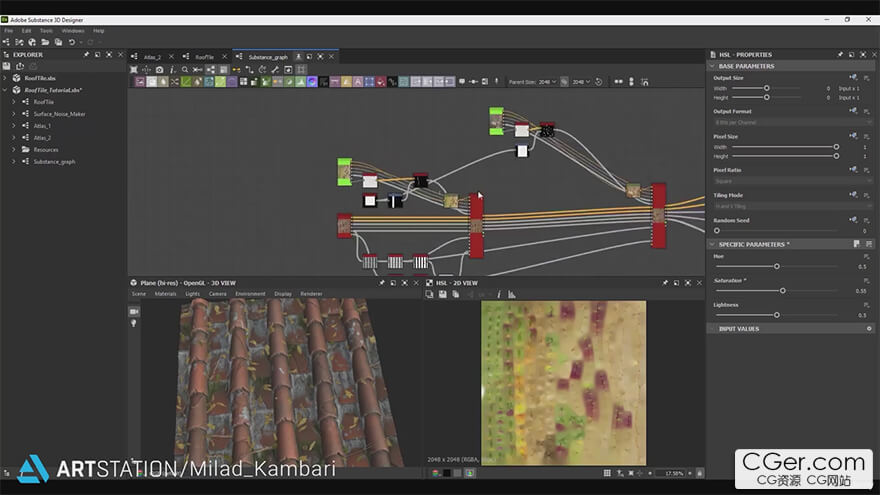Screen dimensions: 880x495
Task: Open the Windows menu
Action: tap(73, 31)
